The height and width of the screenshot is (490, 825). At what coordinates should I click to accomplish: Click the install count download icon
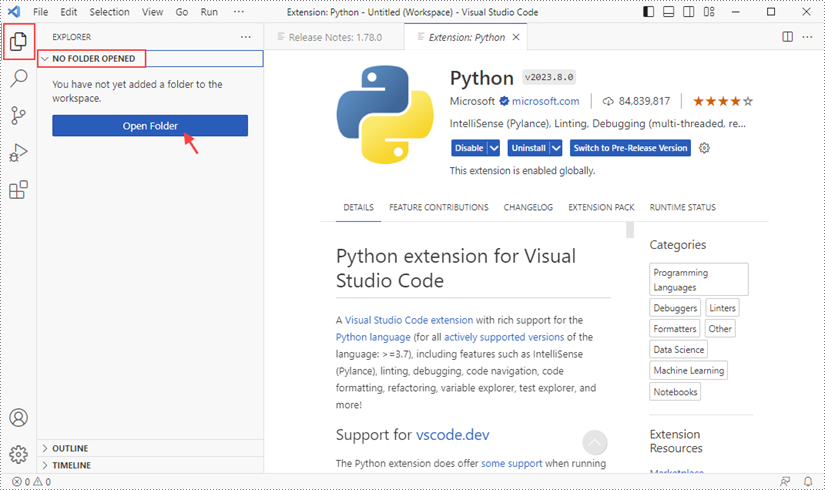pos(608,101)
